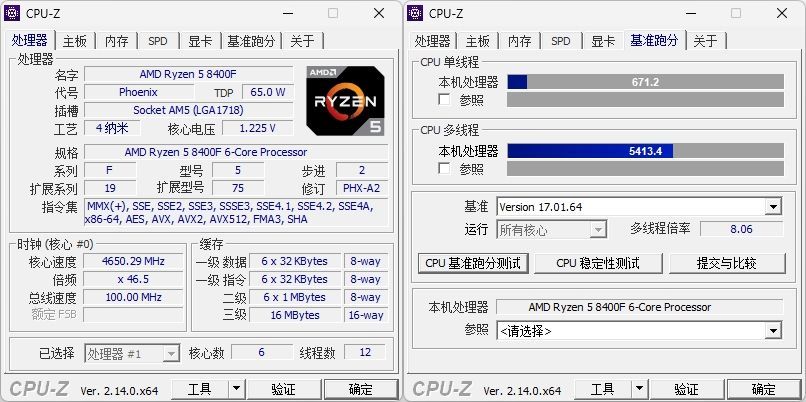This screenshot has width=806, height=402.
Task: Open the 已选择 处理器 #1 dropdown
Action: [x=132, y=354]
